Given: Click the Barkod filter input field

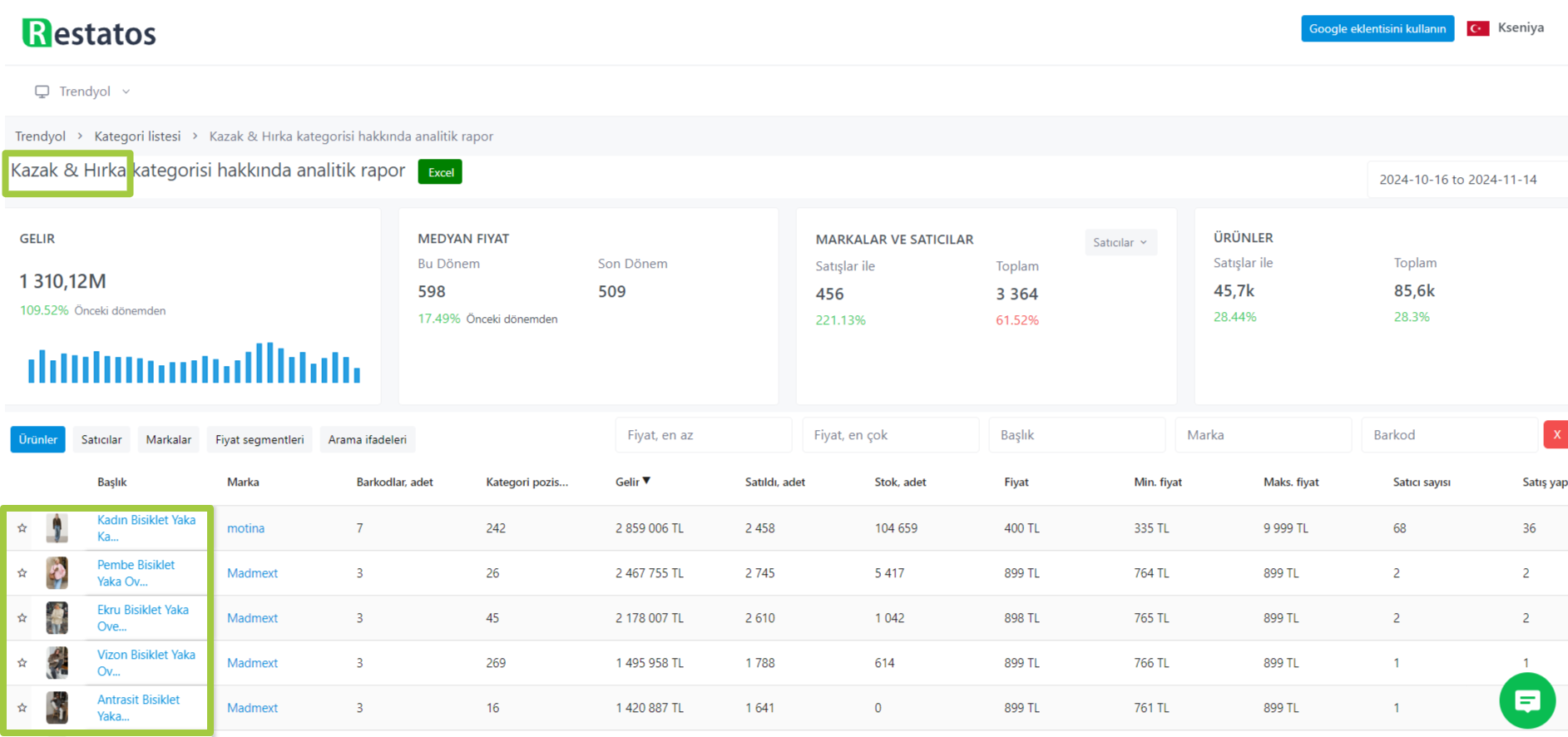Looking at the screenshot, I should pos(1449,435).
